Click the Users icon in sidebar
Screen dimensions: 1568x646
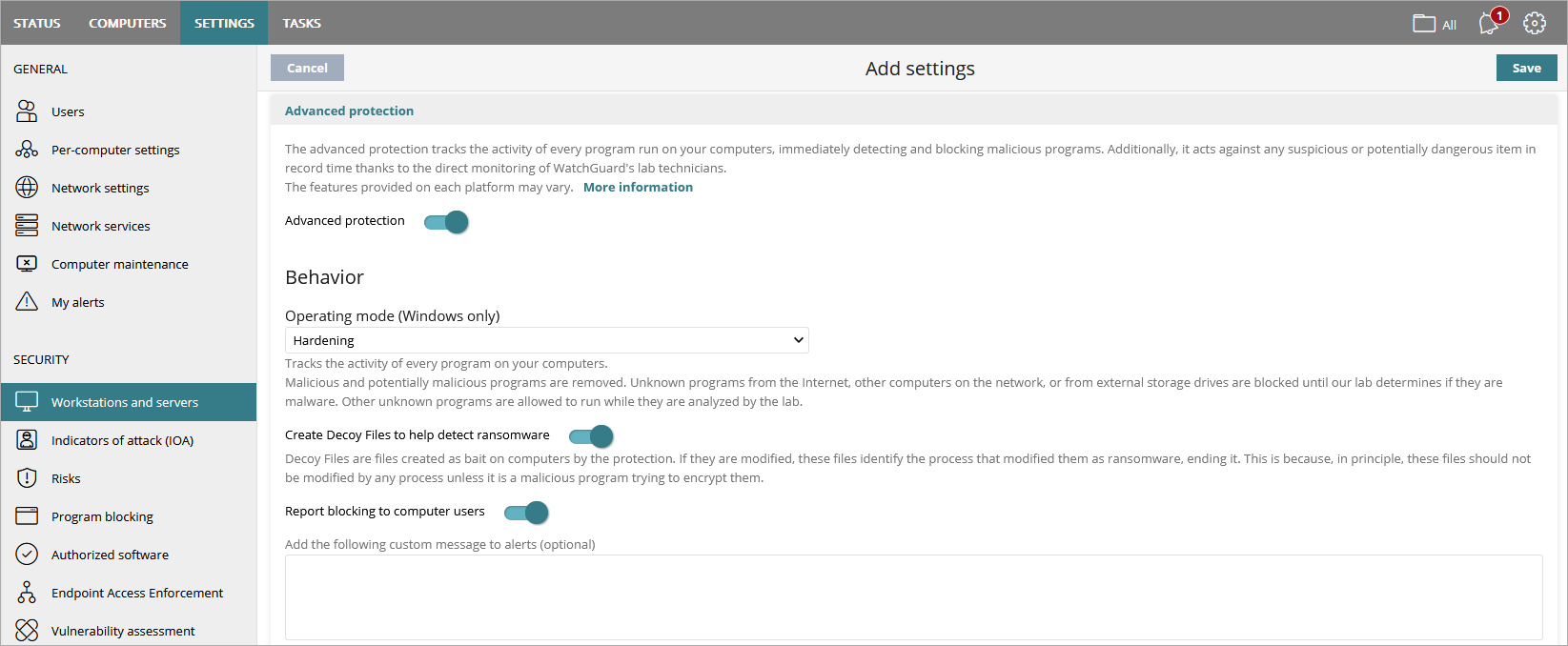[x=27, y=111]
